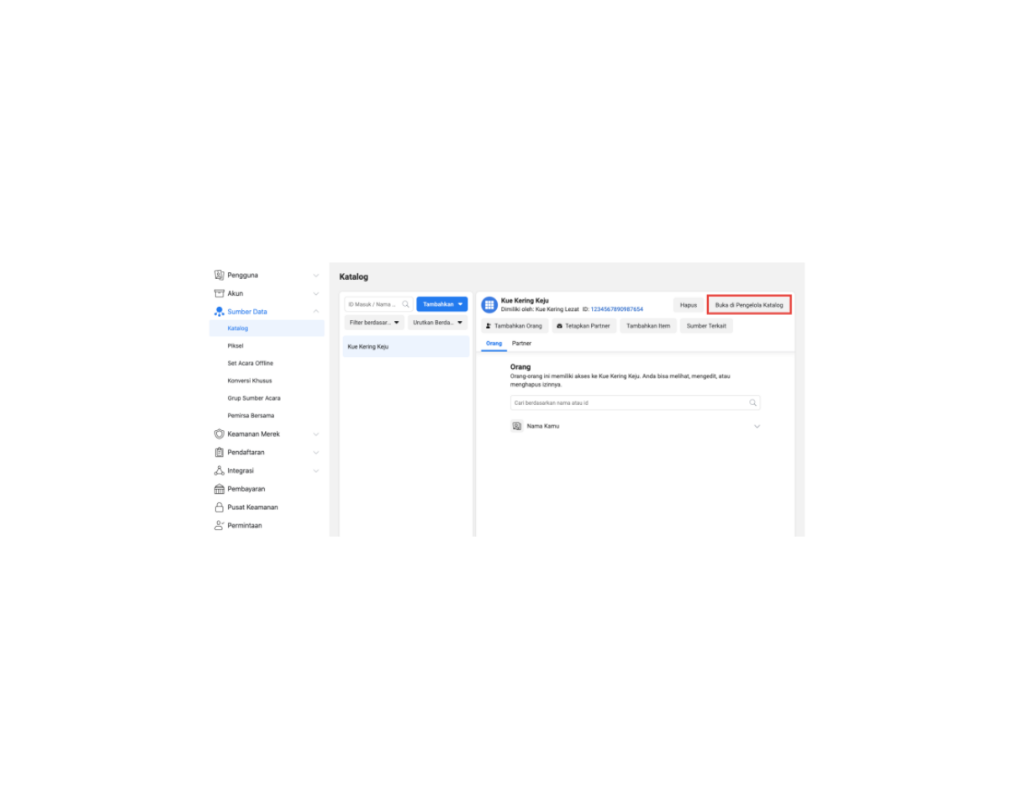Switch to the Partner tab

522,343
